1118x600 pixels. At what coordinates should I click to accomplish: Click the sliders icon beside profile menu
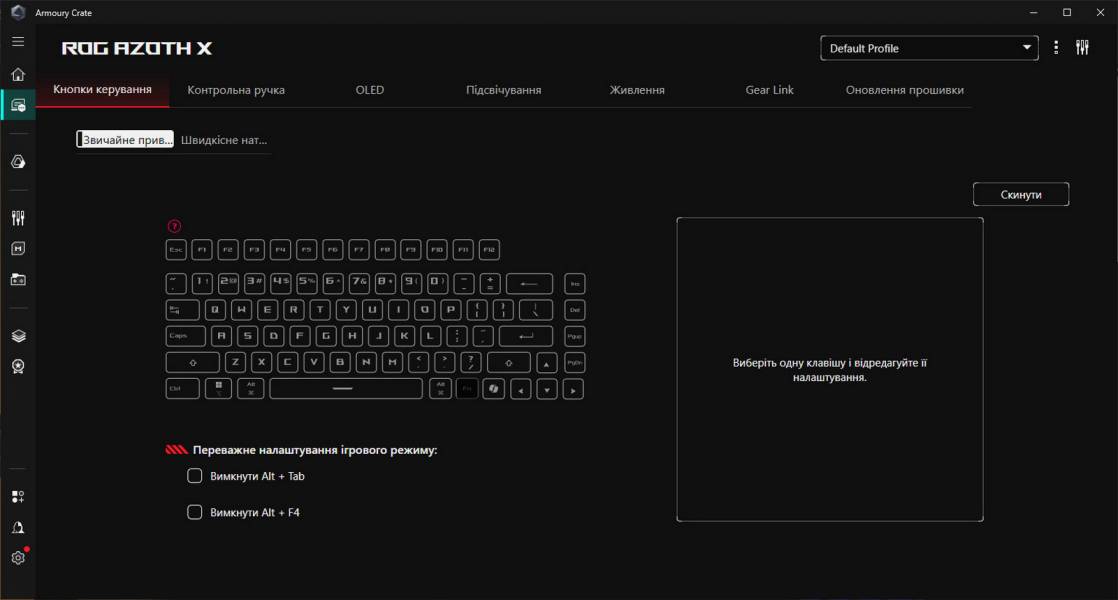pos(1082,48)
